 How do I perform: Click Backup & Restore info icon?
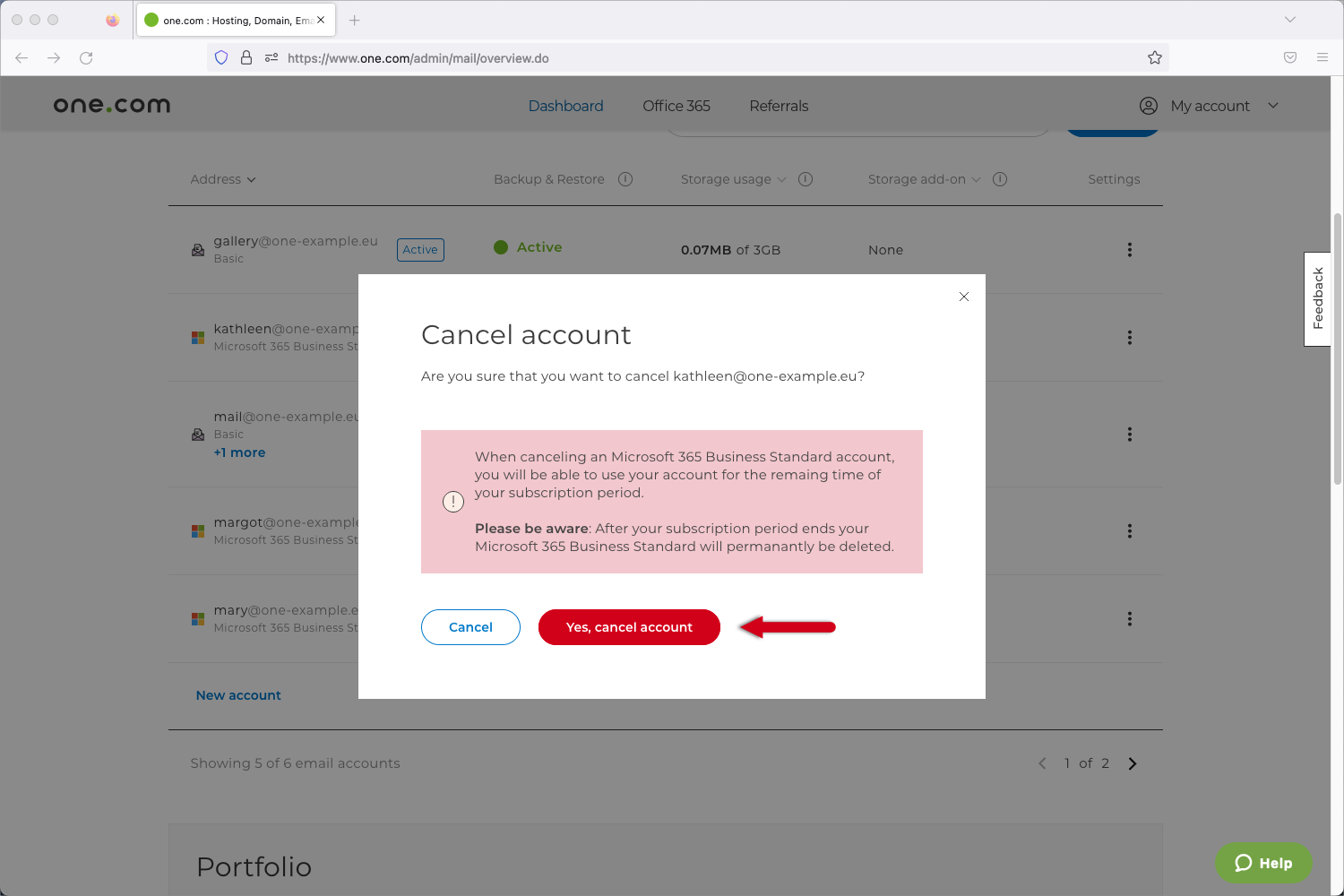pos(625,179)
